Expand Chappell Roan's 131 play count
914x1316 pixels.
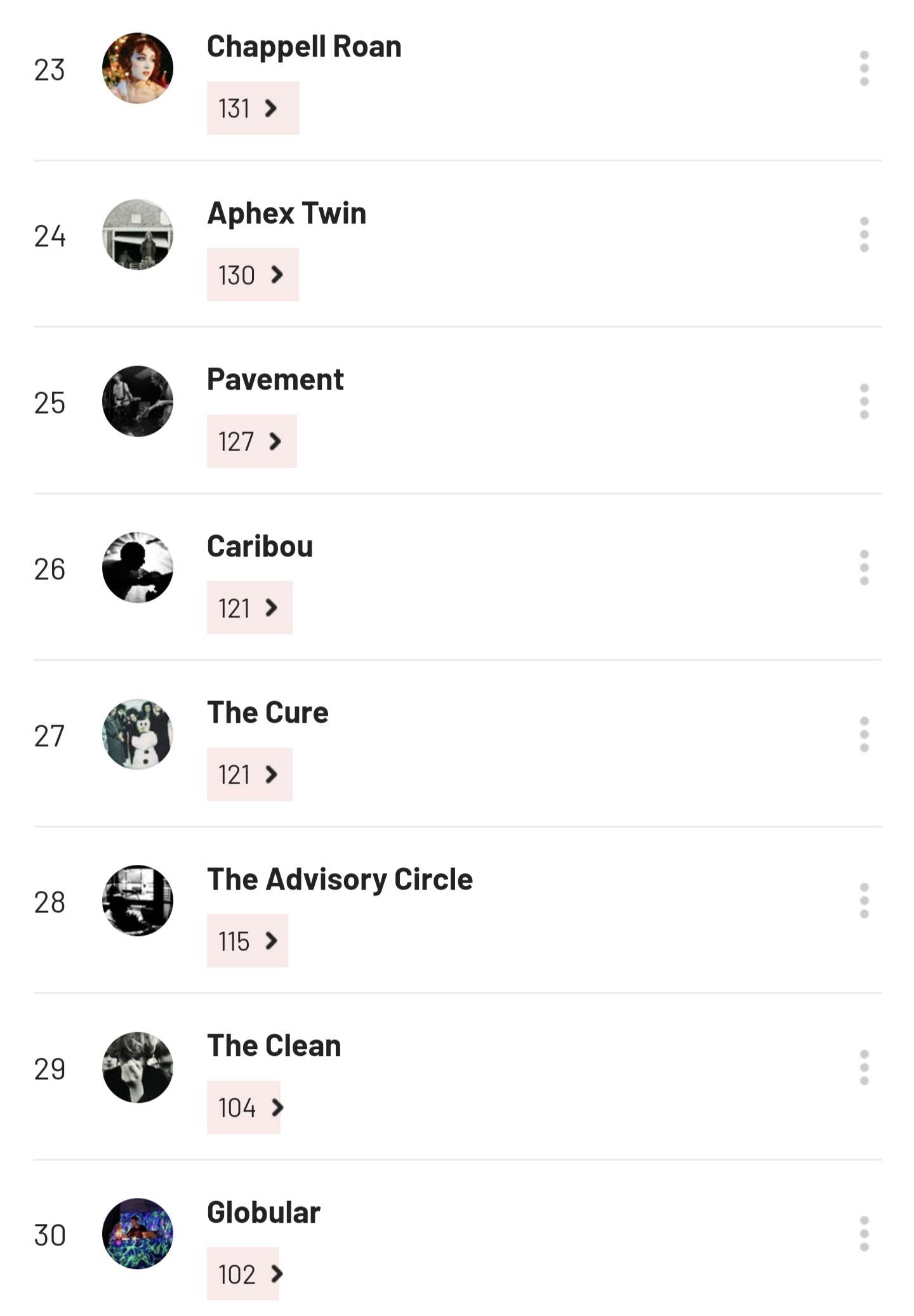[253, 109]
